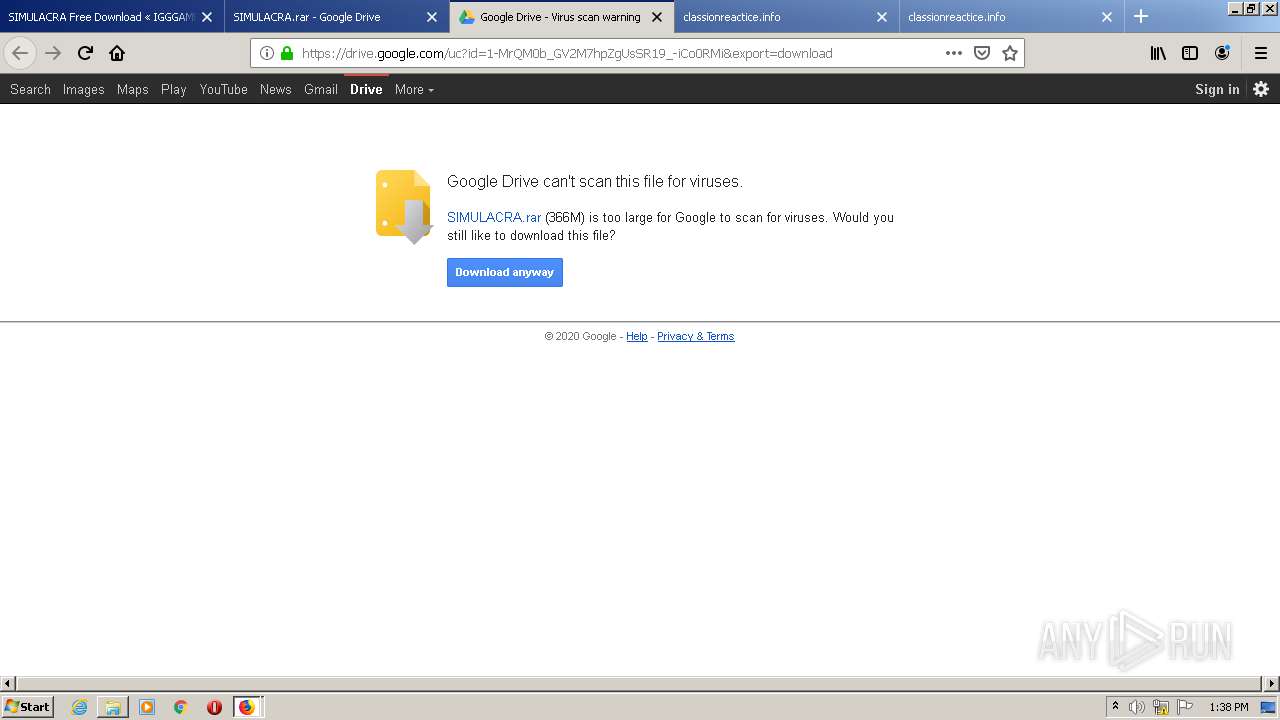The image size is (1280, 720).
Task: Click the browser Forward arrow
Action: click(x=53, y=53)
